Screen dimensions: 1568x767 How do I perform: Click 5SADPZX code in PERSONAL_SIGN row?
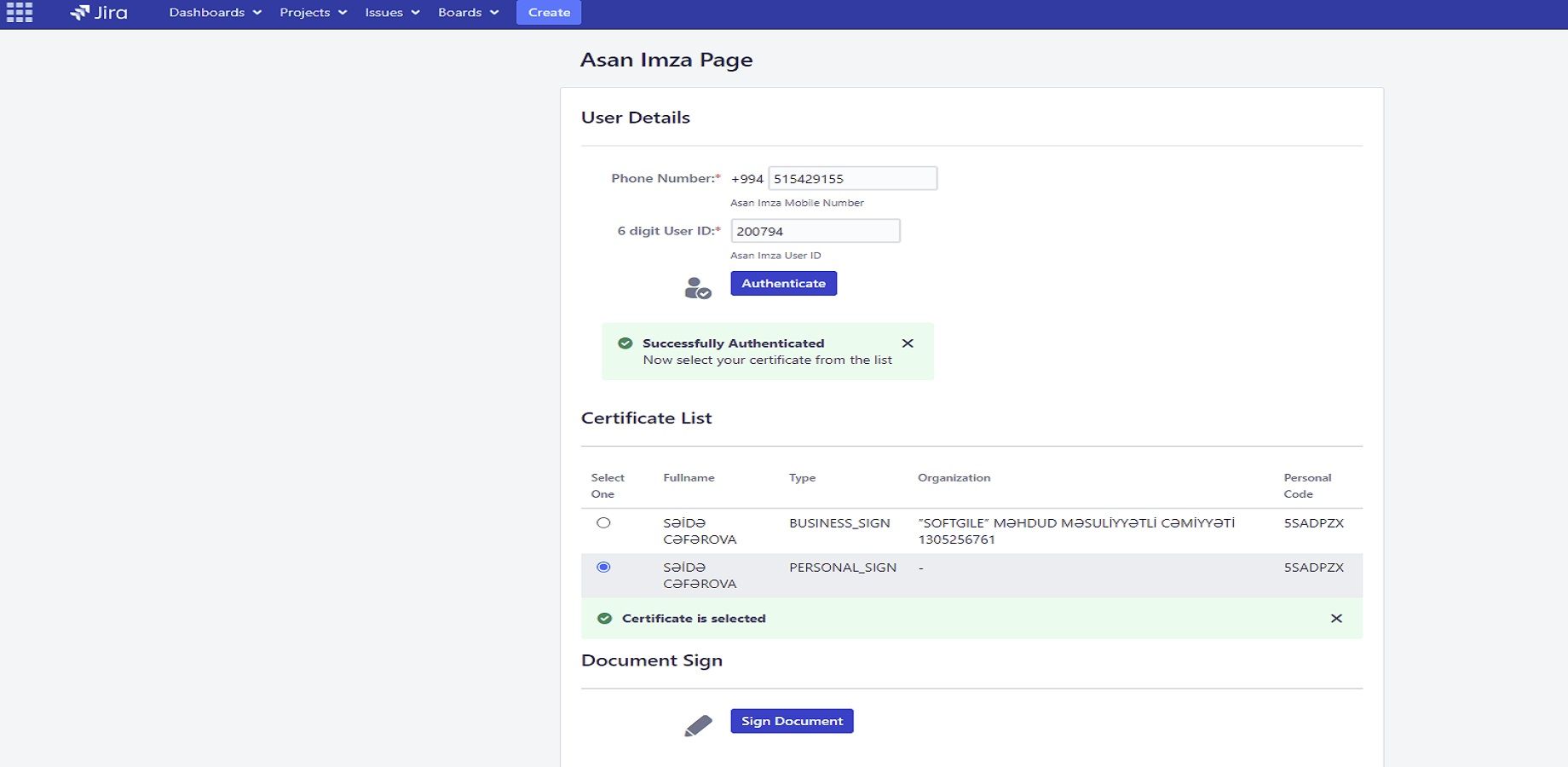[x=1314, y=568]
